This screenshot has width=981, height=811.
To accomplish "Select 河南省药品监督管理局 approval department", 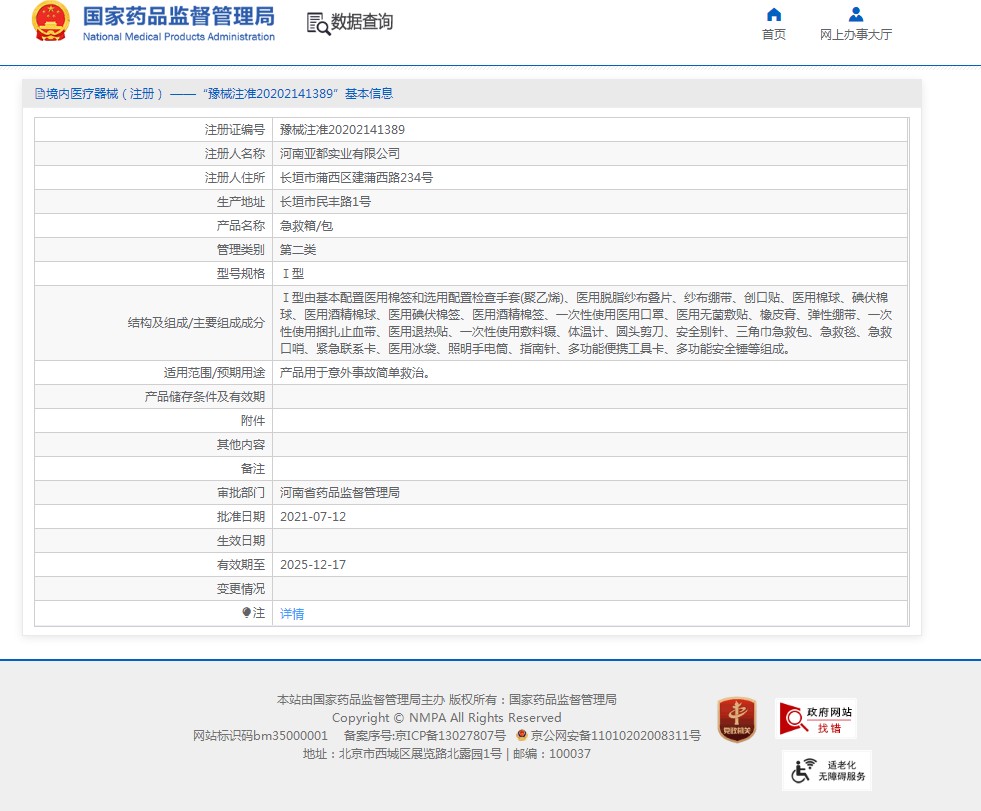I will pyautogui.click(x=340, y=492).
